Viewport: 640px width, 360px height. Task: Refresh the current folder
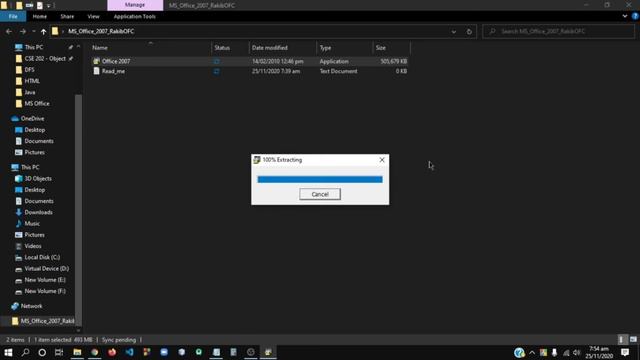click(x=469, y=31)
